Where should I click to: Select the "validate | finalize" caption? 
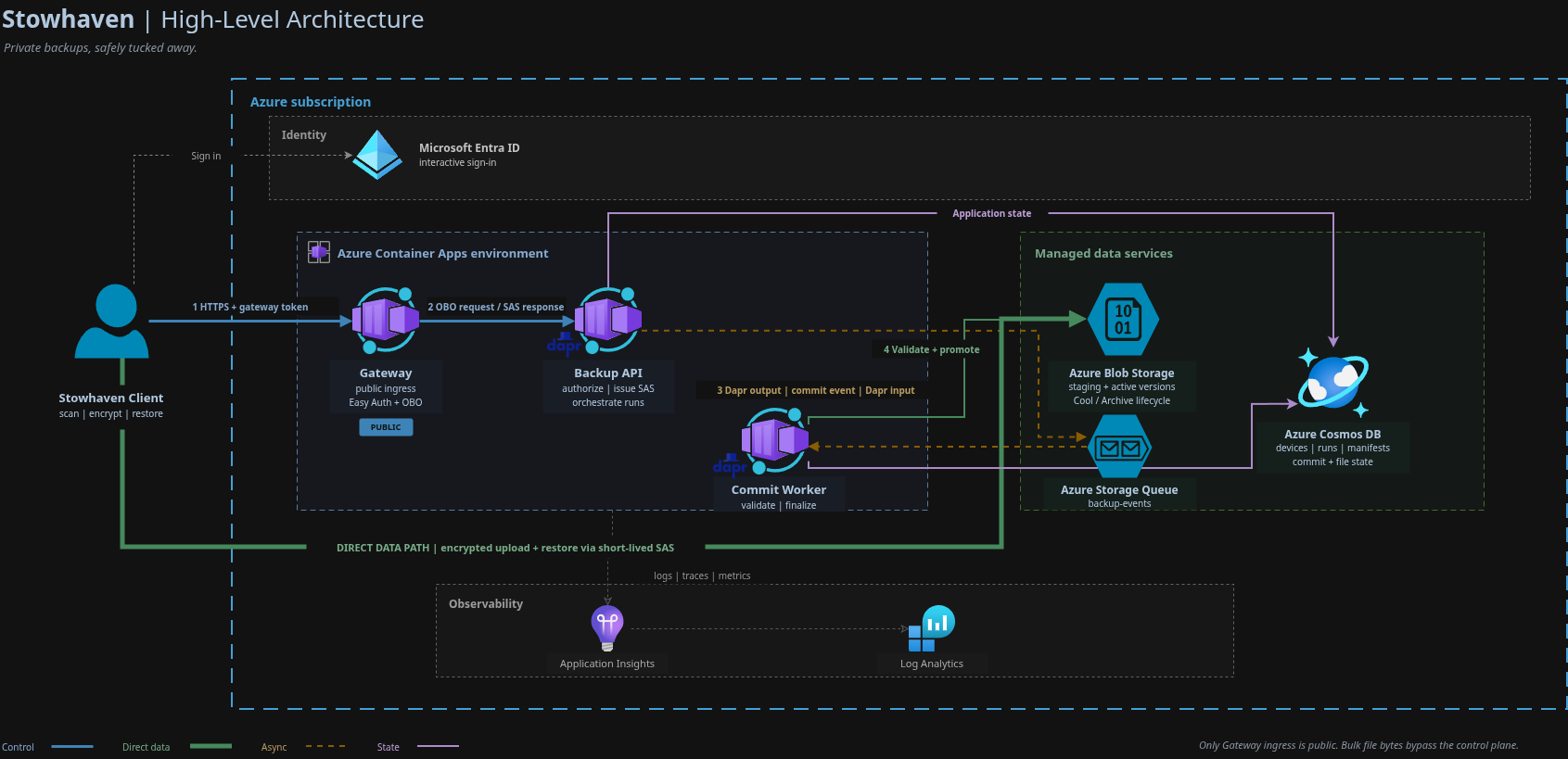point(779,506)
